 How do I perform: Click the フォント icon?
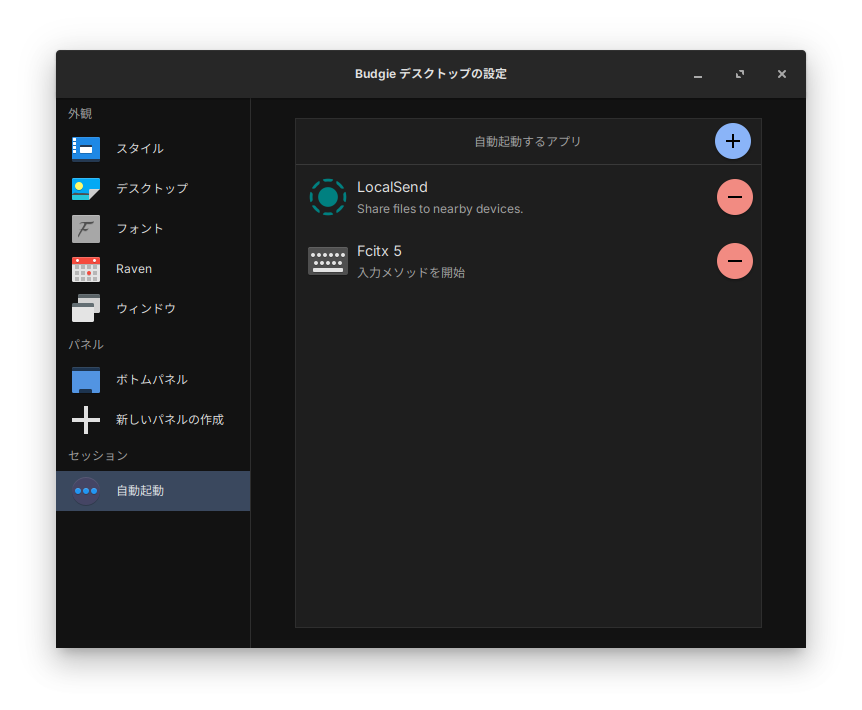(86, 229)
